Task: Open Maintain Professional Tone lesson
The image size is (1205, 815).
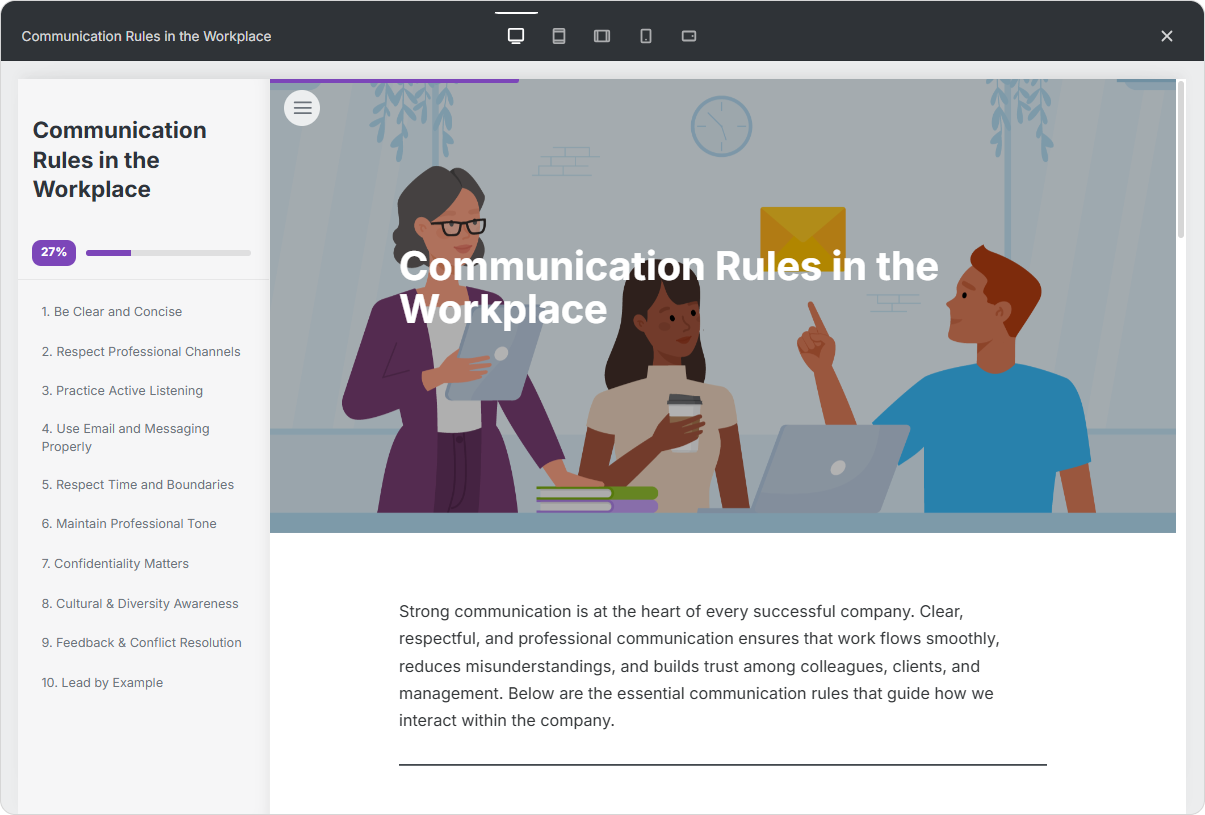Action: tap(129, 524)
